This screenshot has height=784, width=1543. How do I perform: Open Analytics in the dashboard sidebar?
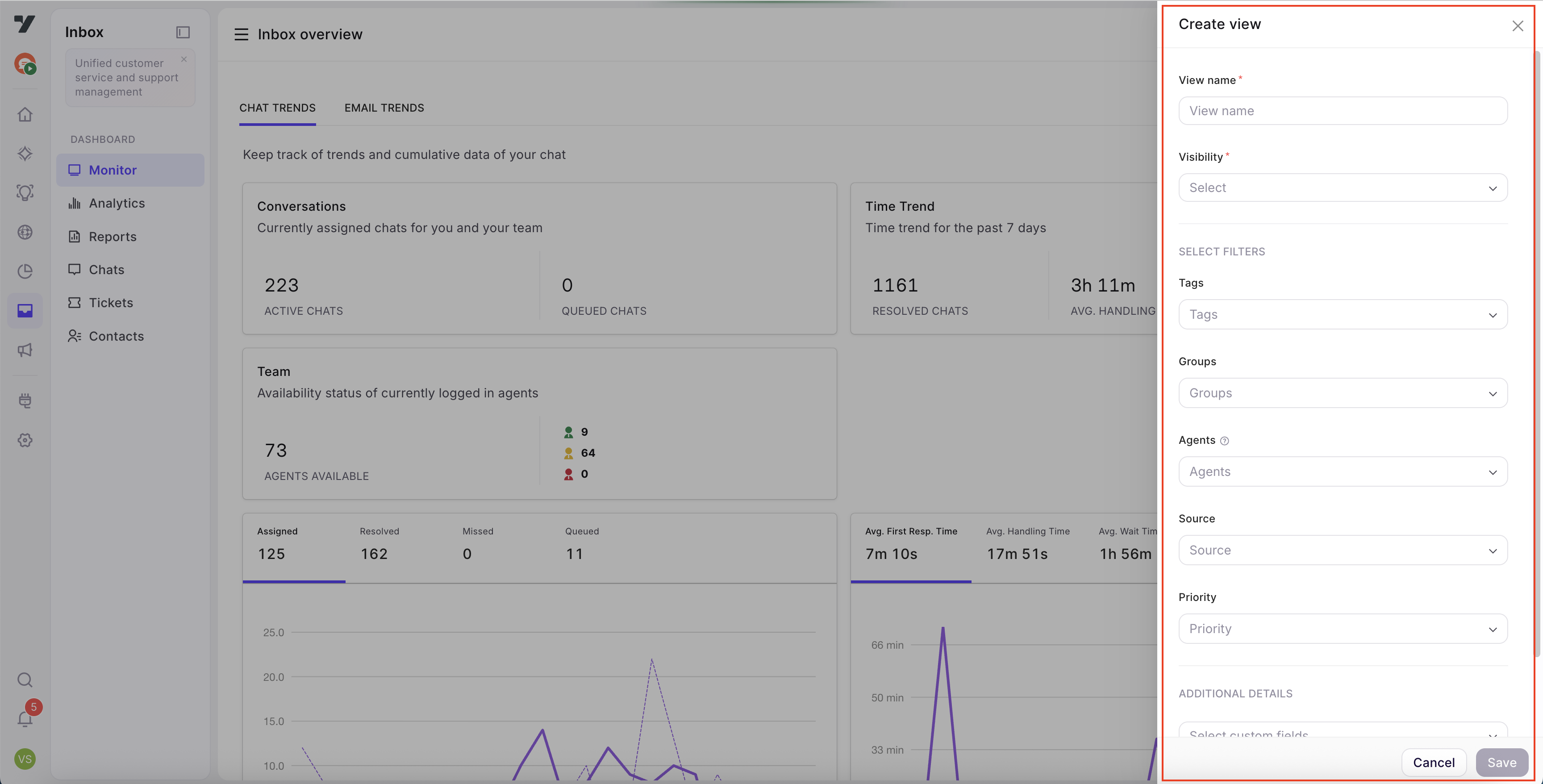(x=130, y=203)
